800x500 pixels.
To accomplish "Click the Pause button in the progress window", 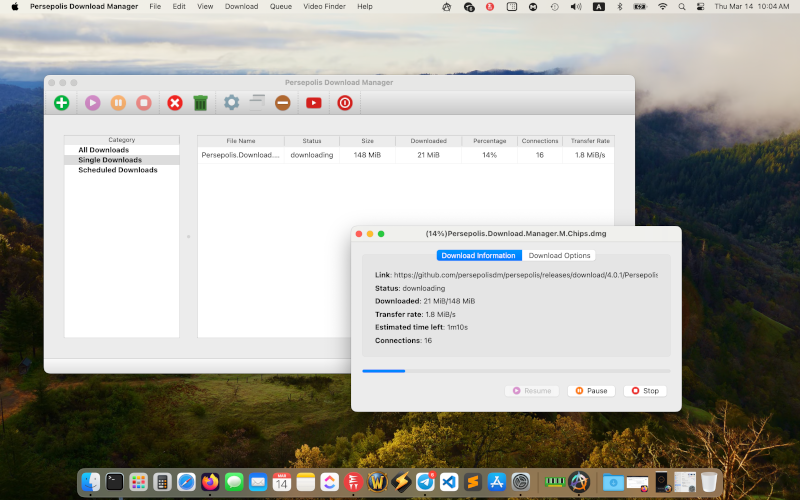I will 591,391.
